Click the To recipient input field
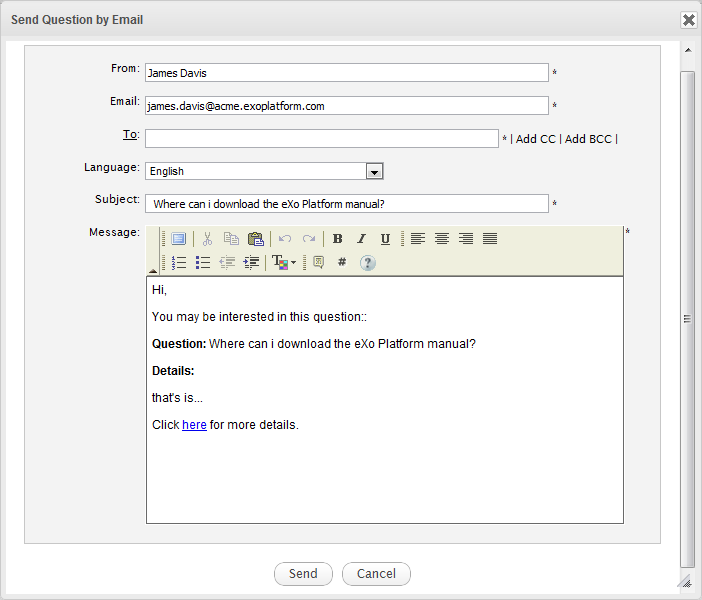The width and height of the screenshot is (702, 600). 321,139
